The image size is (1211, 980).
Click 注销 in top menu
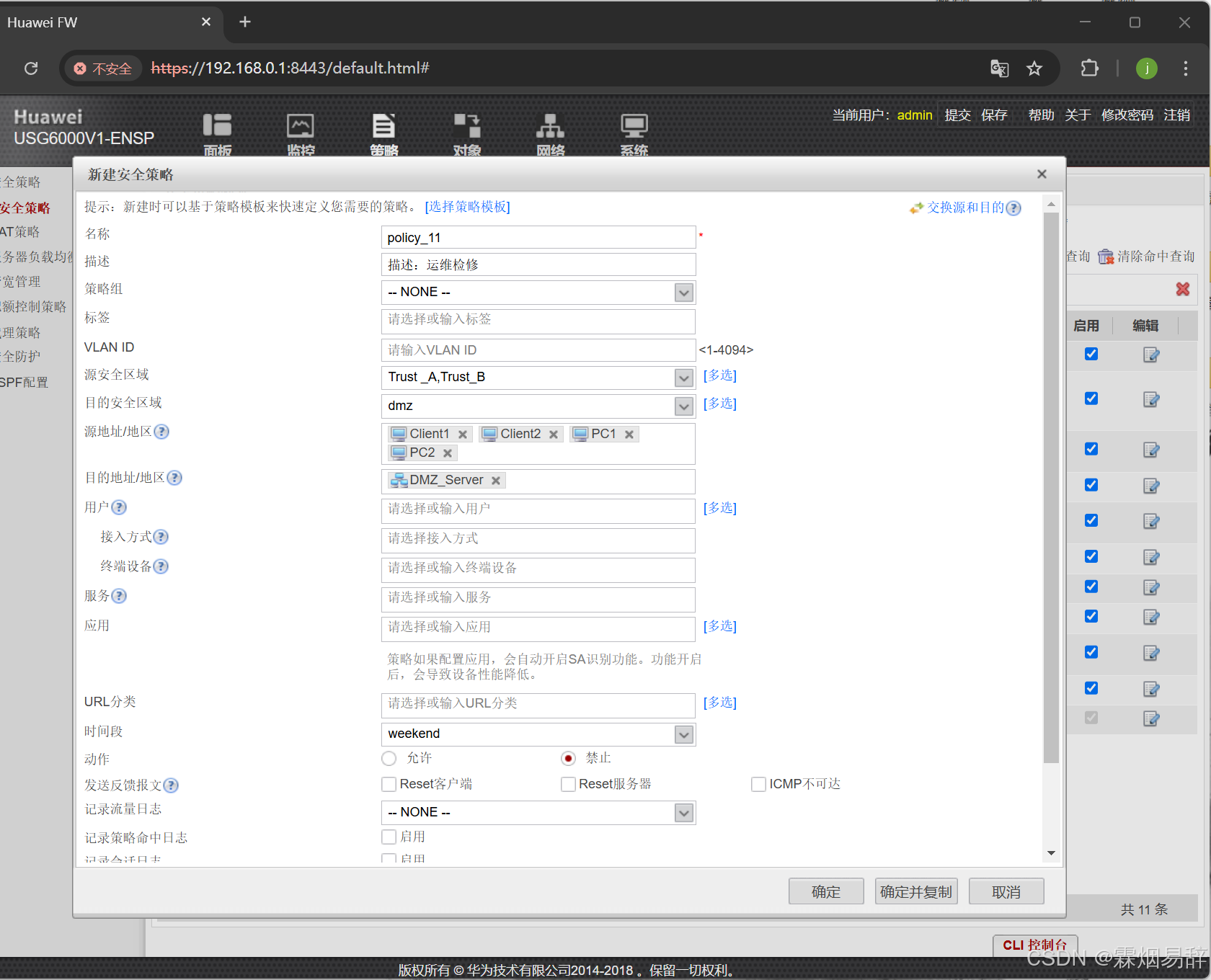click(1176, 115)
